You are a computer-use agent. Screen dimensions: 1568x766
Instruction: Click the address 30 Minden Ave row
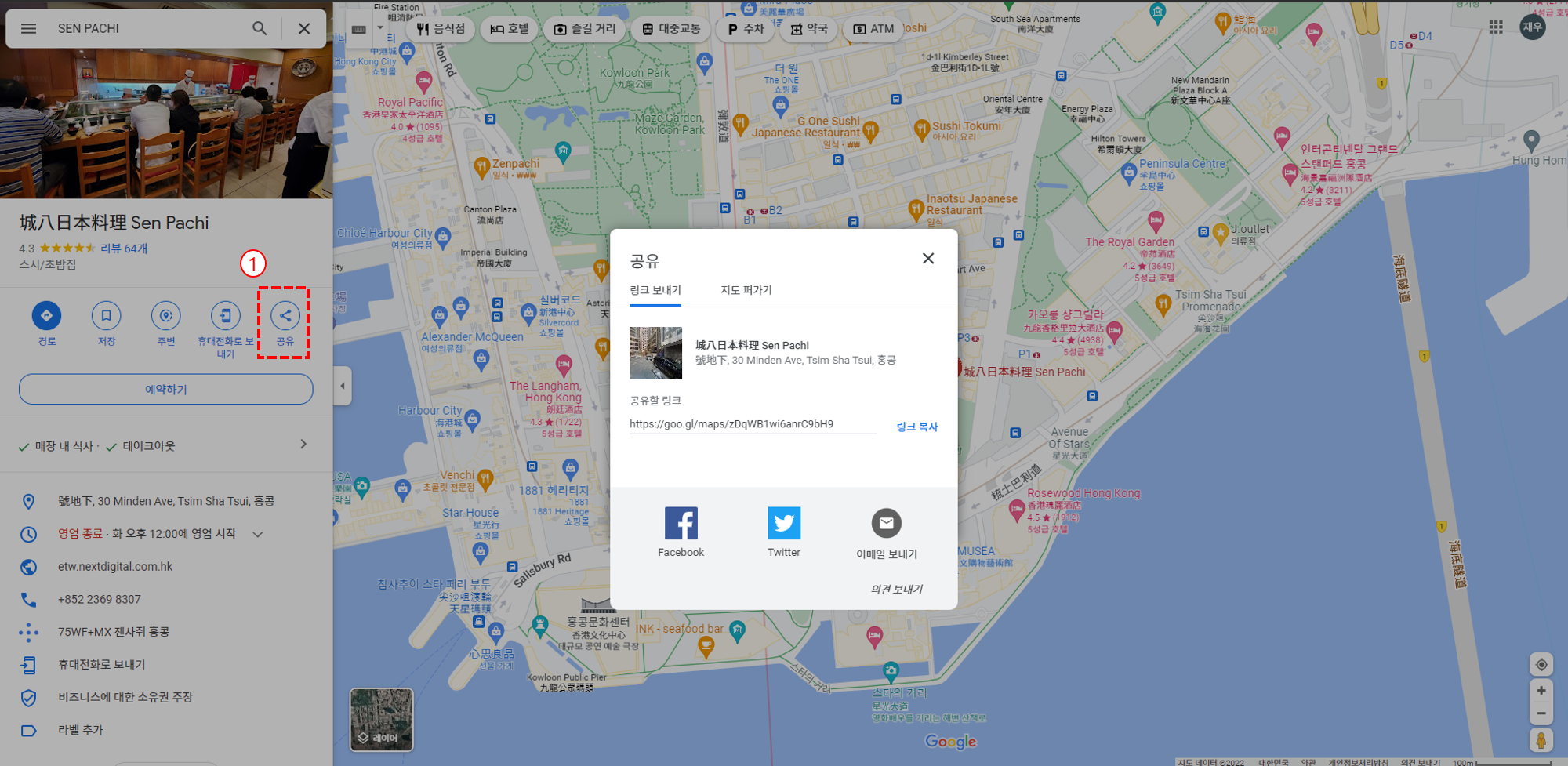click(166, 501)
